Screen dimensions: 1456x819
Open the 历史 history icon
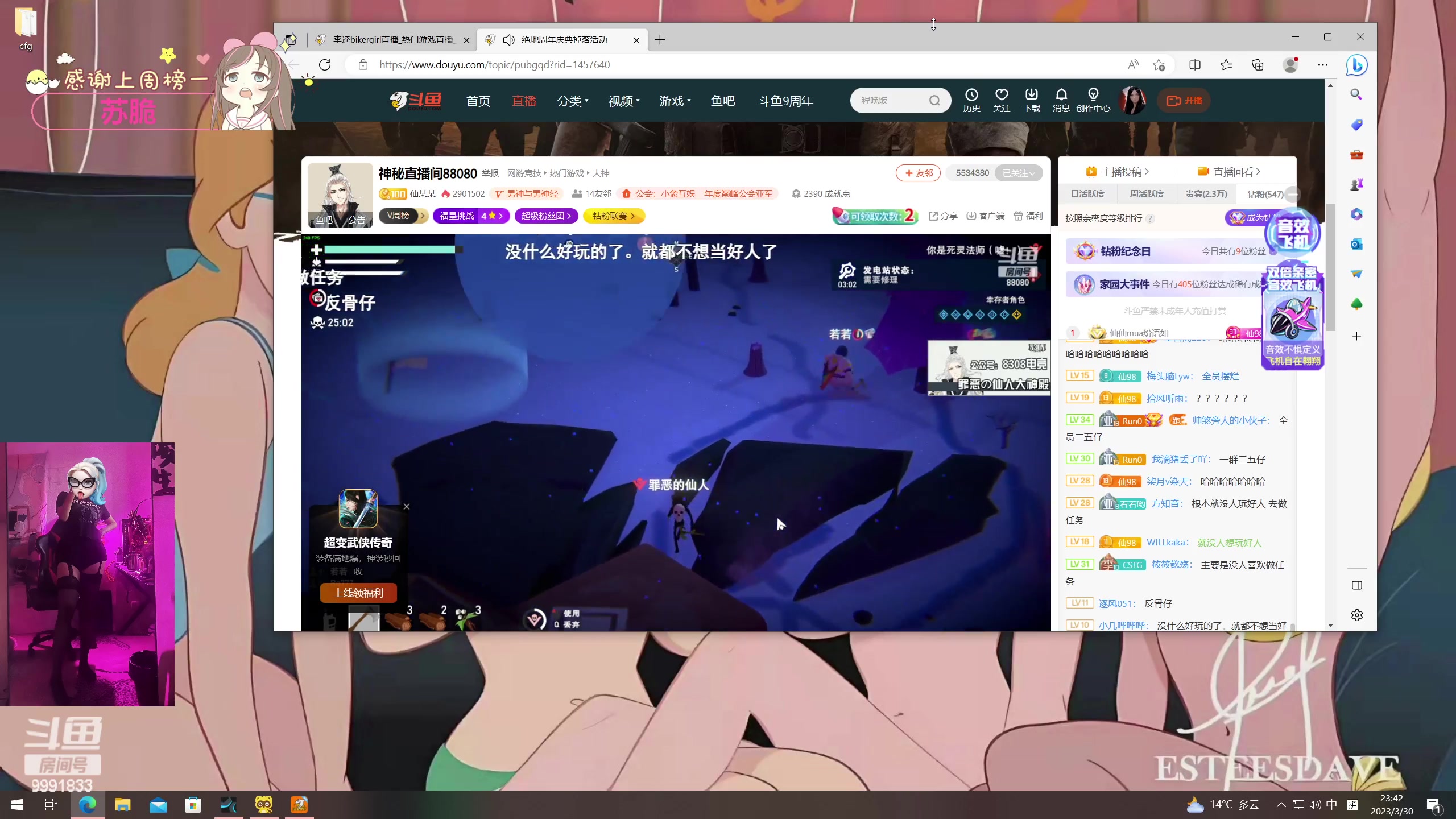[x=971, y=100]
